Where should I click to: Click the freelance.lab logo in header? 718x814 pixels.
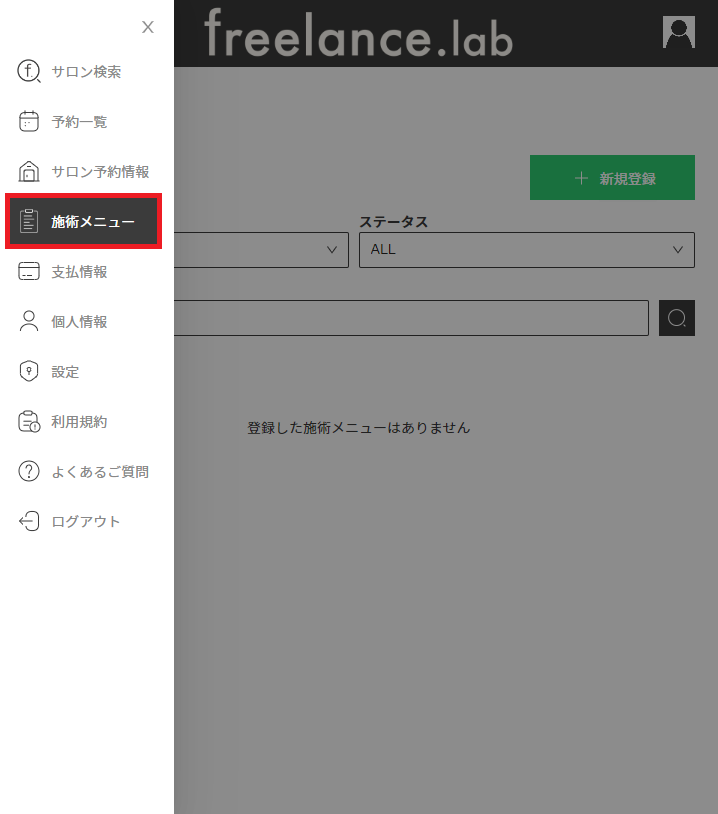point(358,34)
